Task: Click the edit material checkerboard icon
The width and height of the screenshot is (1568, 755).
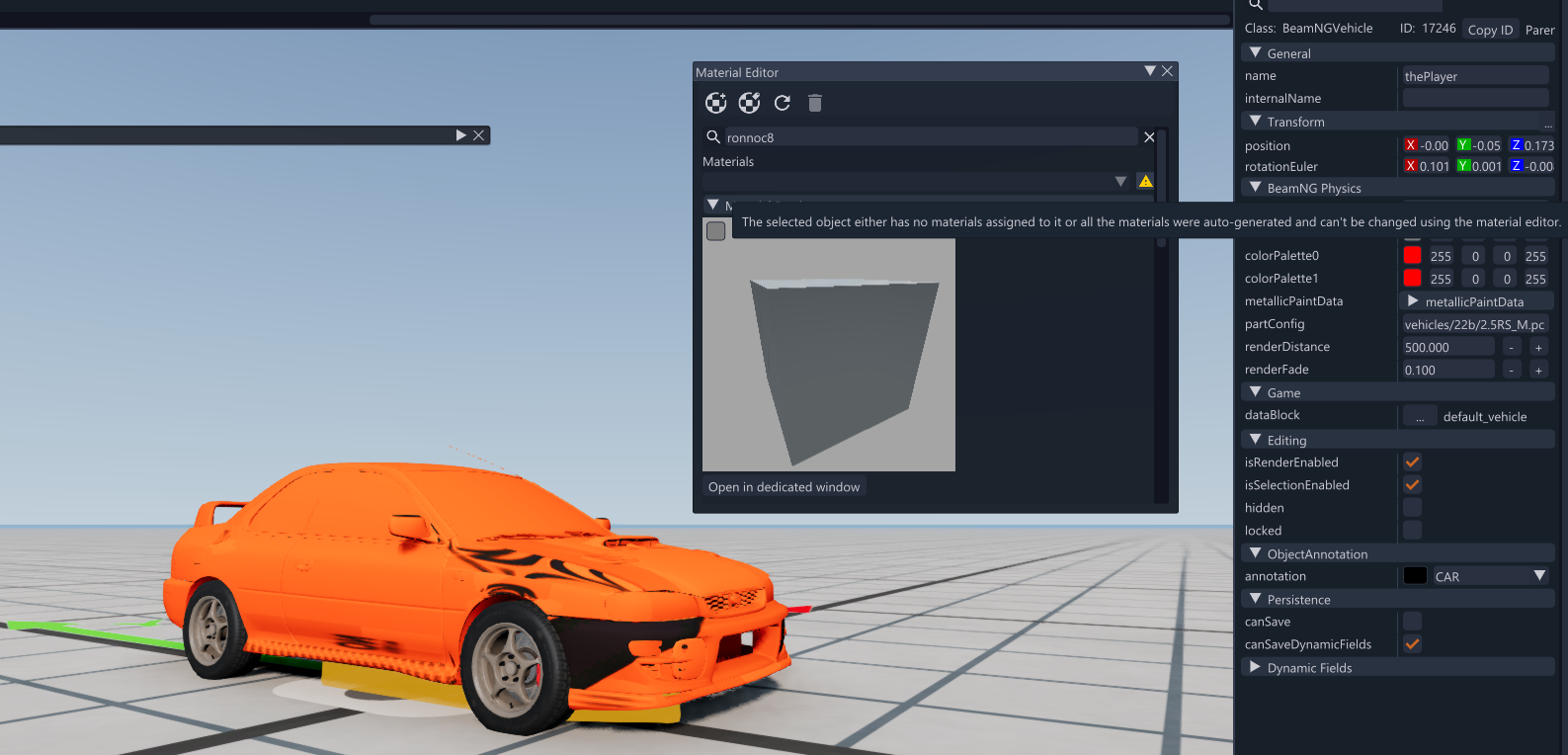Action: [750, 103]
